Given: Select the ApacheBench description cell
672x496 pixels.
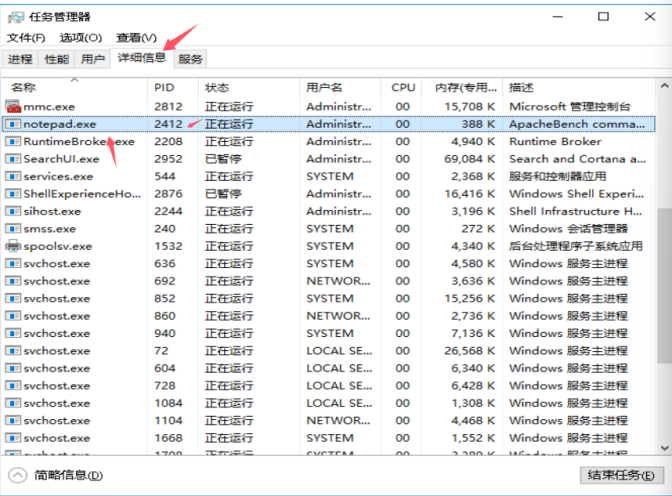Looking at the screenshot, I should click(x=577, y=124).
